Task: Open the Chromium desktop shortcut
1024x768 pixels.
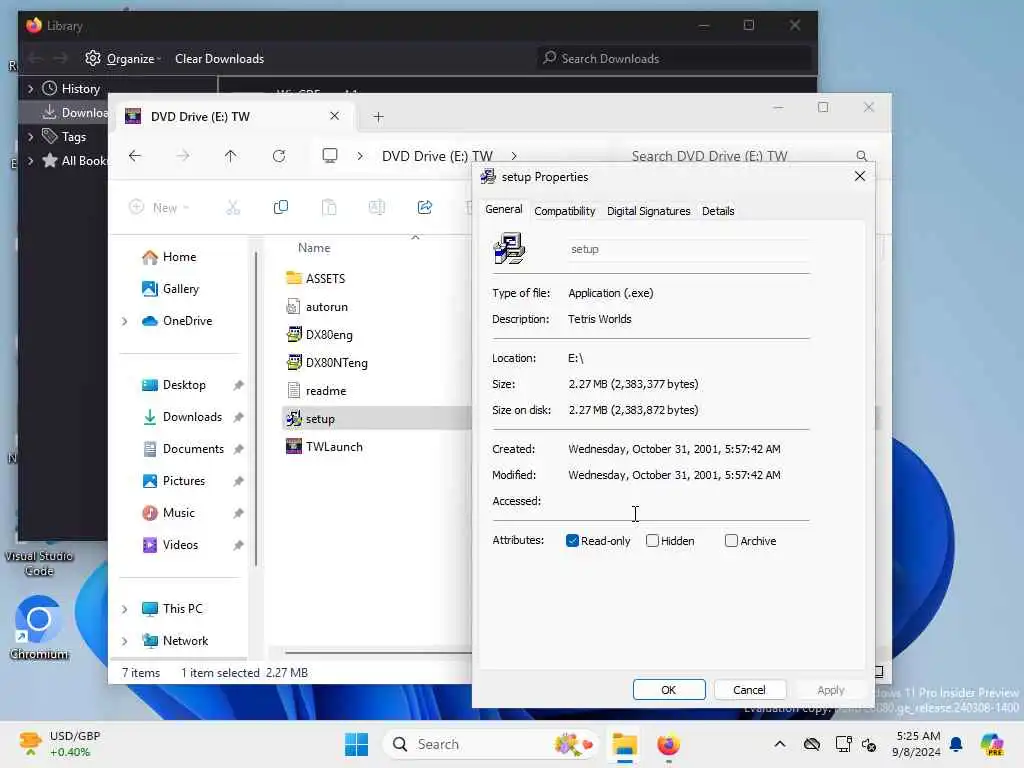Action: click(39, 628)
